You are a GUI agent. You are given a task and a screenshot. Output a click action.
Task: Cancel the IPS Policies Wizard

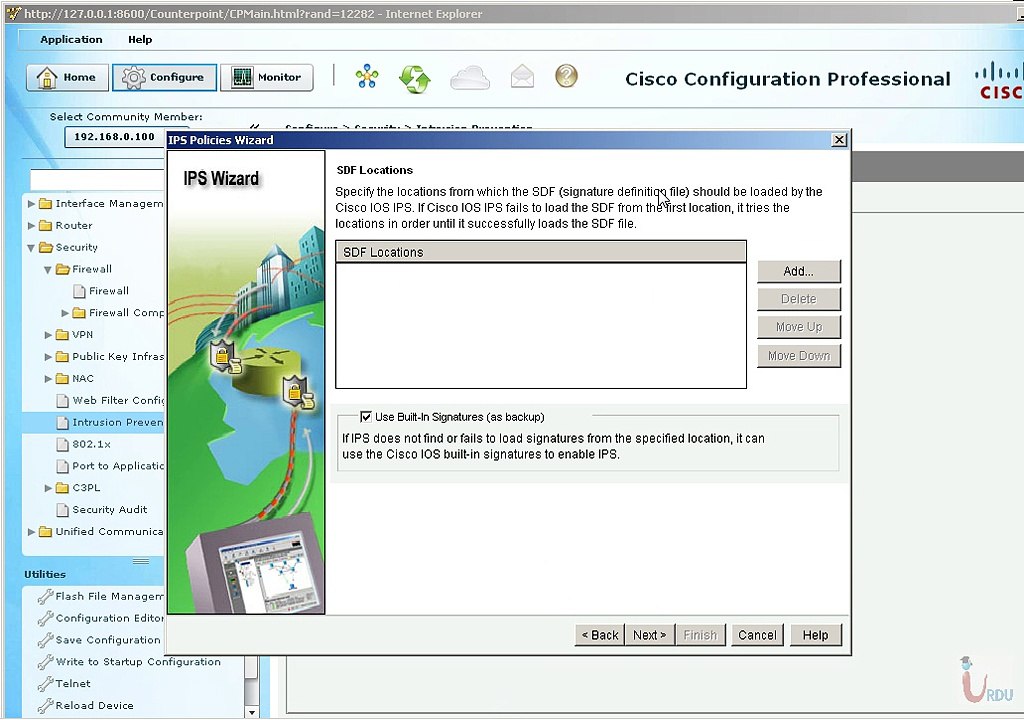point(757,635)
